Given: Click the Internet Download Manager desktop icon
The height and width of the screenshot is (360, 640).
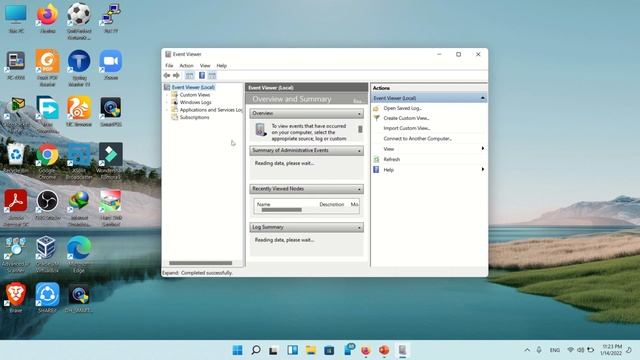Looking at the screenshot, I should coord(79,207).
